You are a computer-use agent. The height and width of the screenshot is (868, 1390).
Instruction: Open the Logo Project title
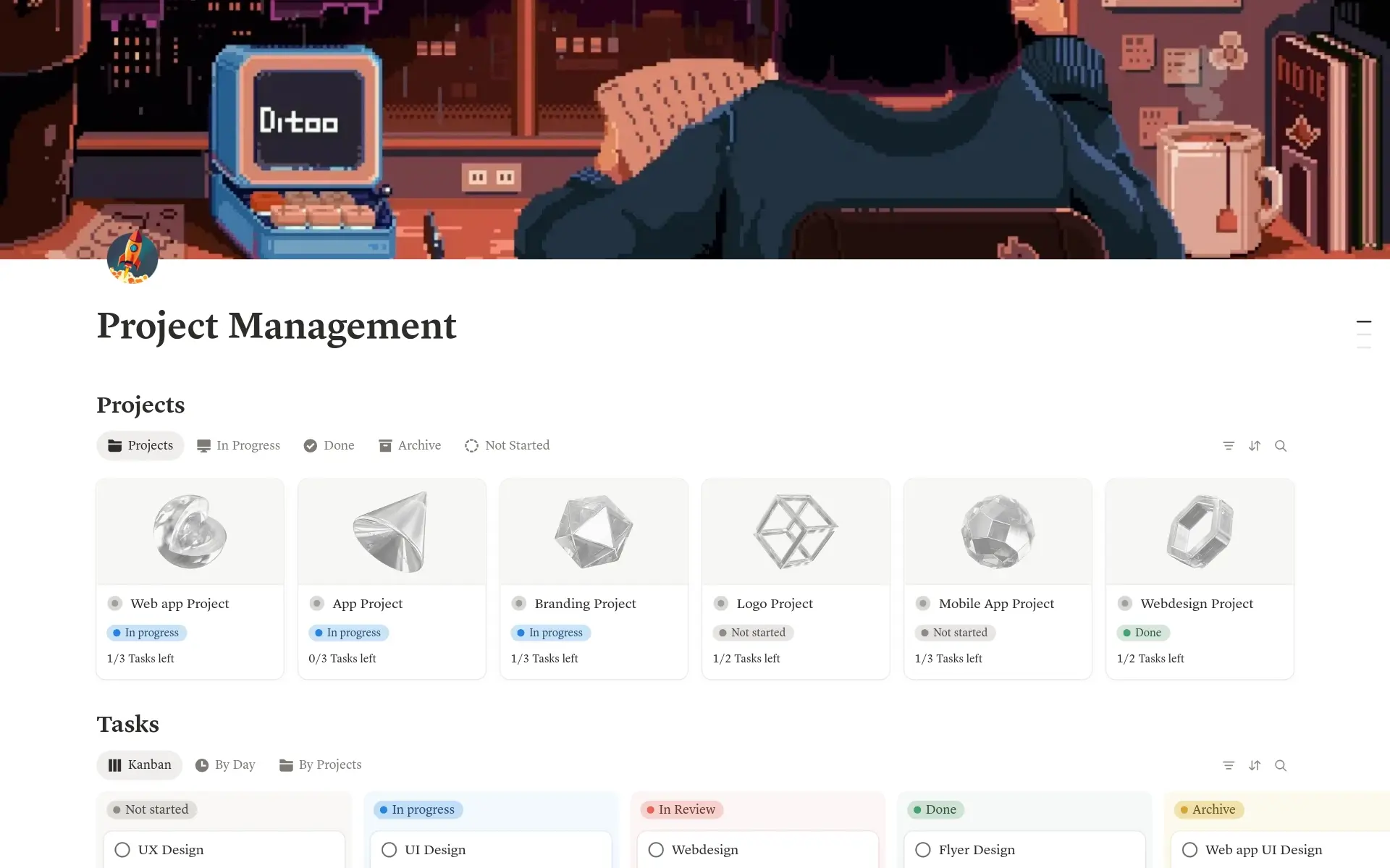coord(775,604)
